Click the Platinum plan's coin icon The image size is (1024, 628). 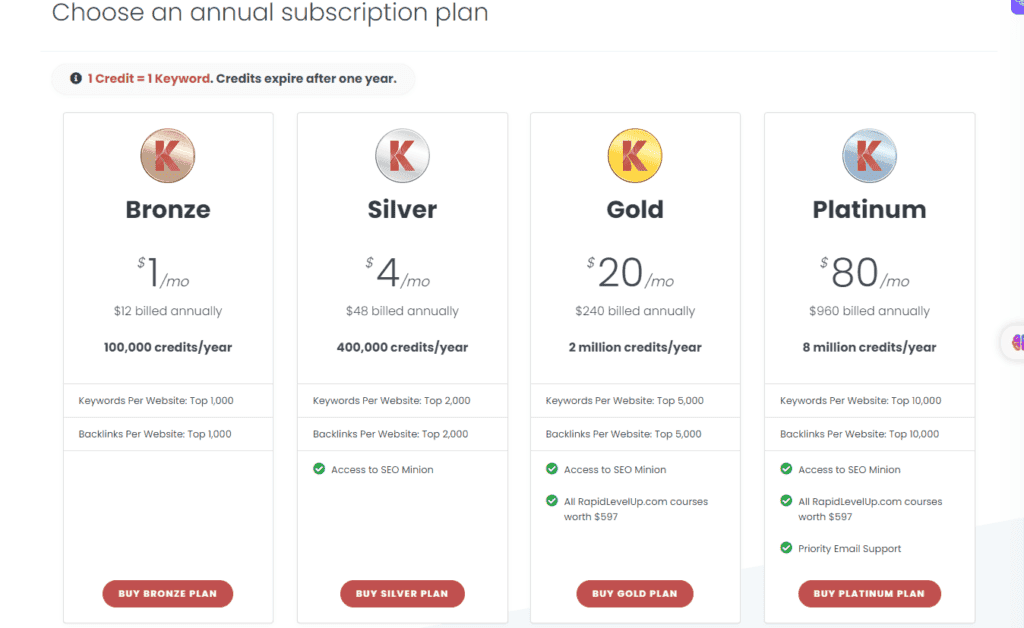[868, 156]
